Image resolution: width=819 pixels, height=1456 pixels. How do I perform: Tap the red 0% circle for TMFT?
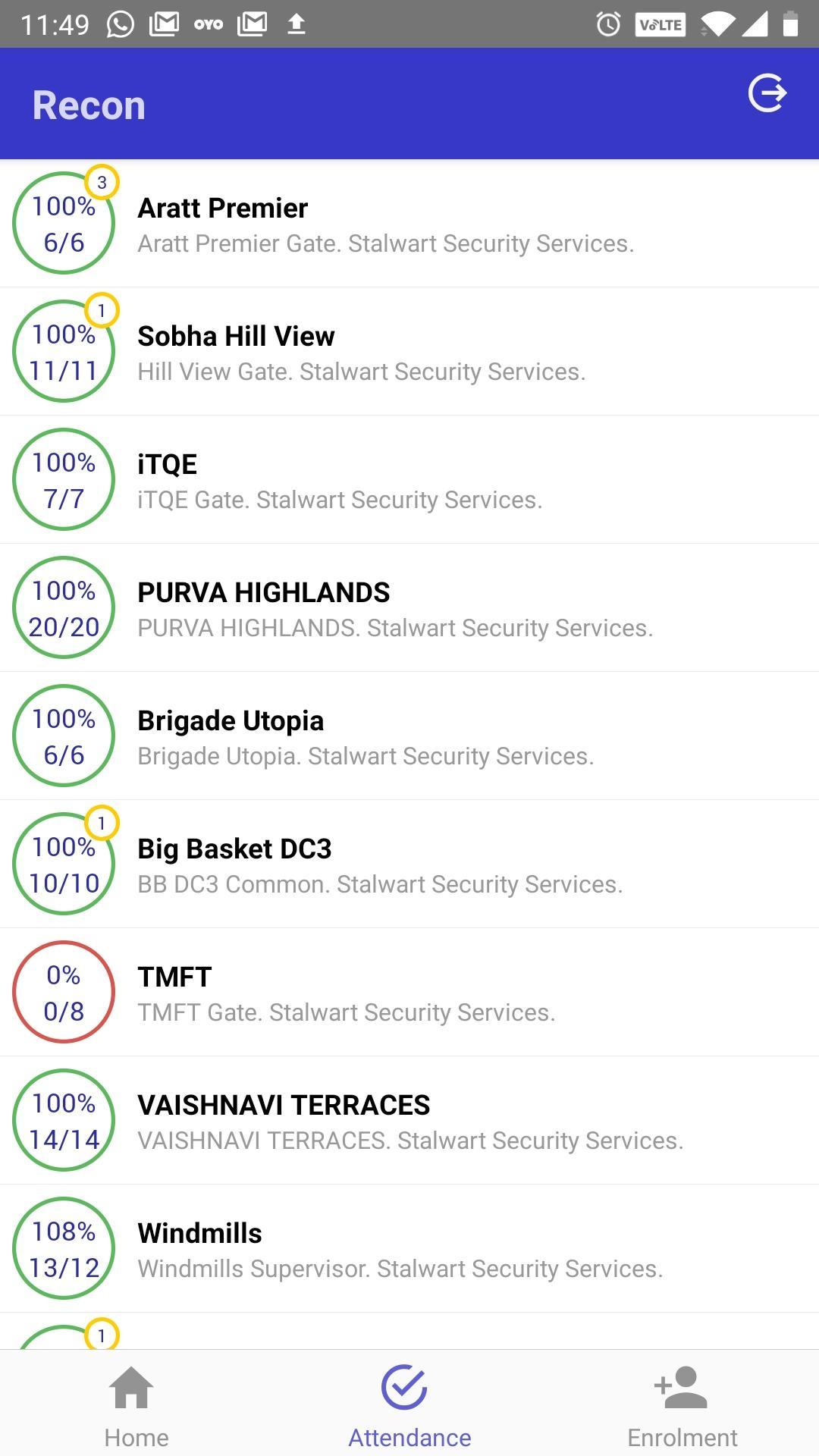(x=64, y=992)
